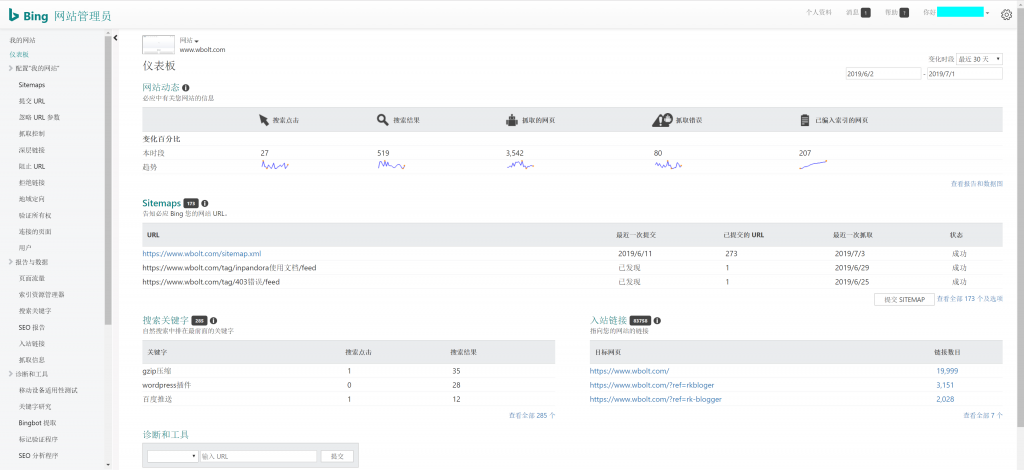Open the wbolt.com sitemap.xml link
Viewport: 1024px width, 470px height.
point(201,254)
